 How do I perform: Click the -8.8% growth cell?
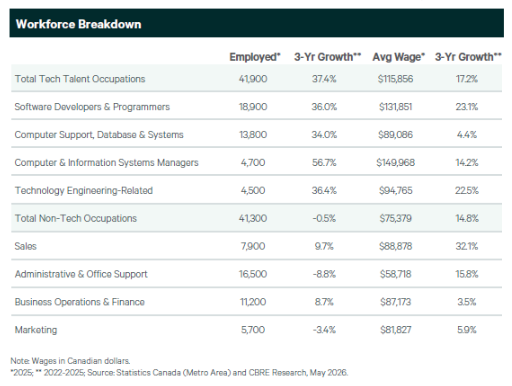click(x=324, y=274)
